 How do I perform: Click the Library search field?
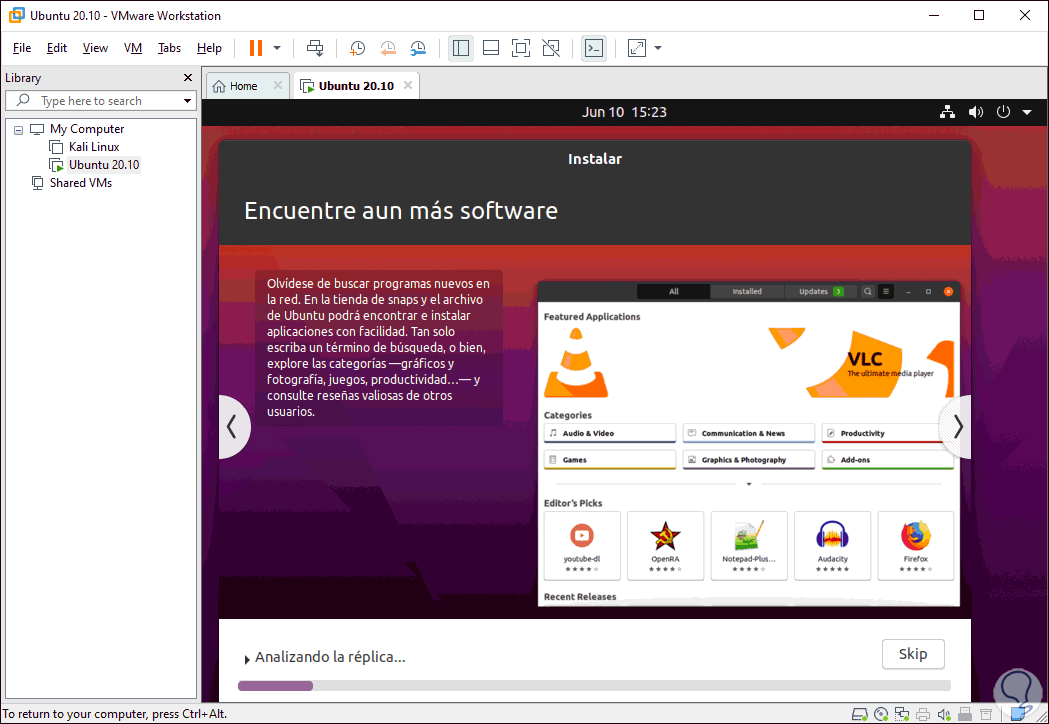[x=100, y=100]
